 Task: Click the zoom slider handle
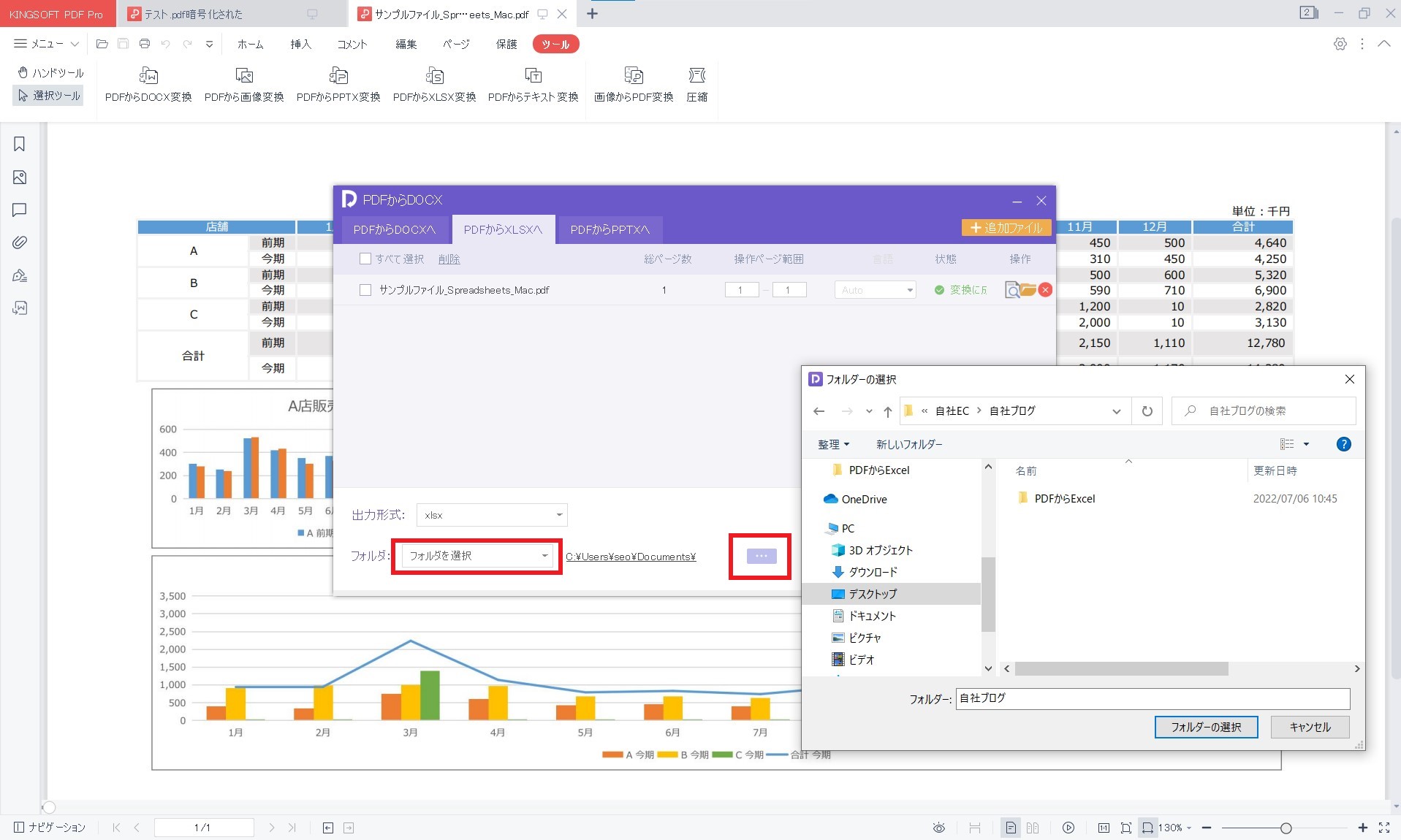point(1286,828)
